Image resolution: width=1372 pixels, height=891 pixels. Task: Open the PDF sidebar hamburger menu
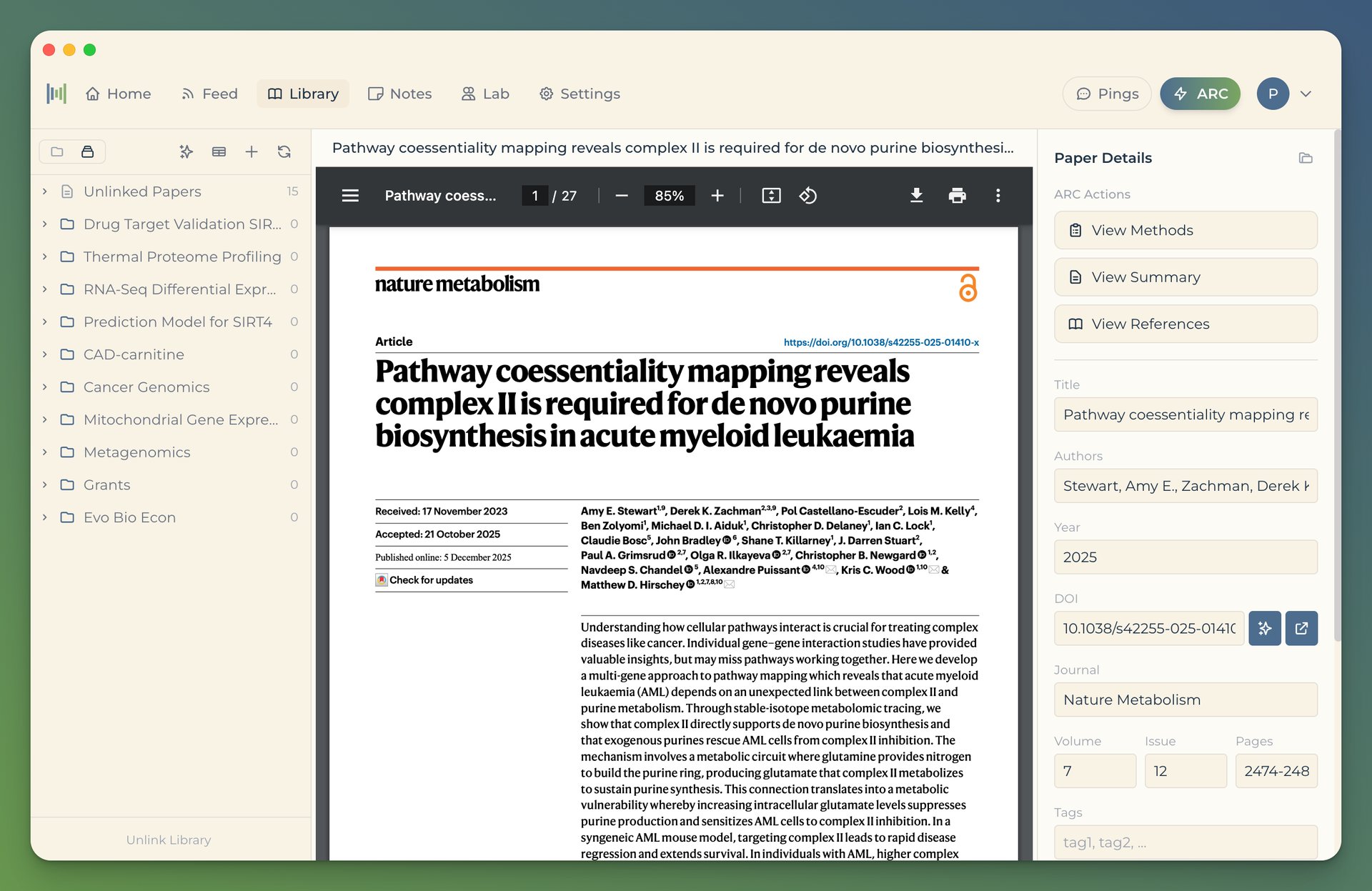pos(350,195)
